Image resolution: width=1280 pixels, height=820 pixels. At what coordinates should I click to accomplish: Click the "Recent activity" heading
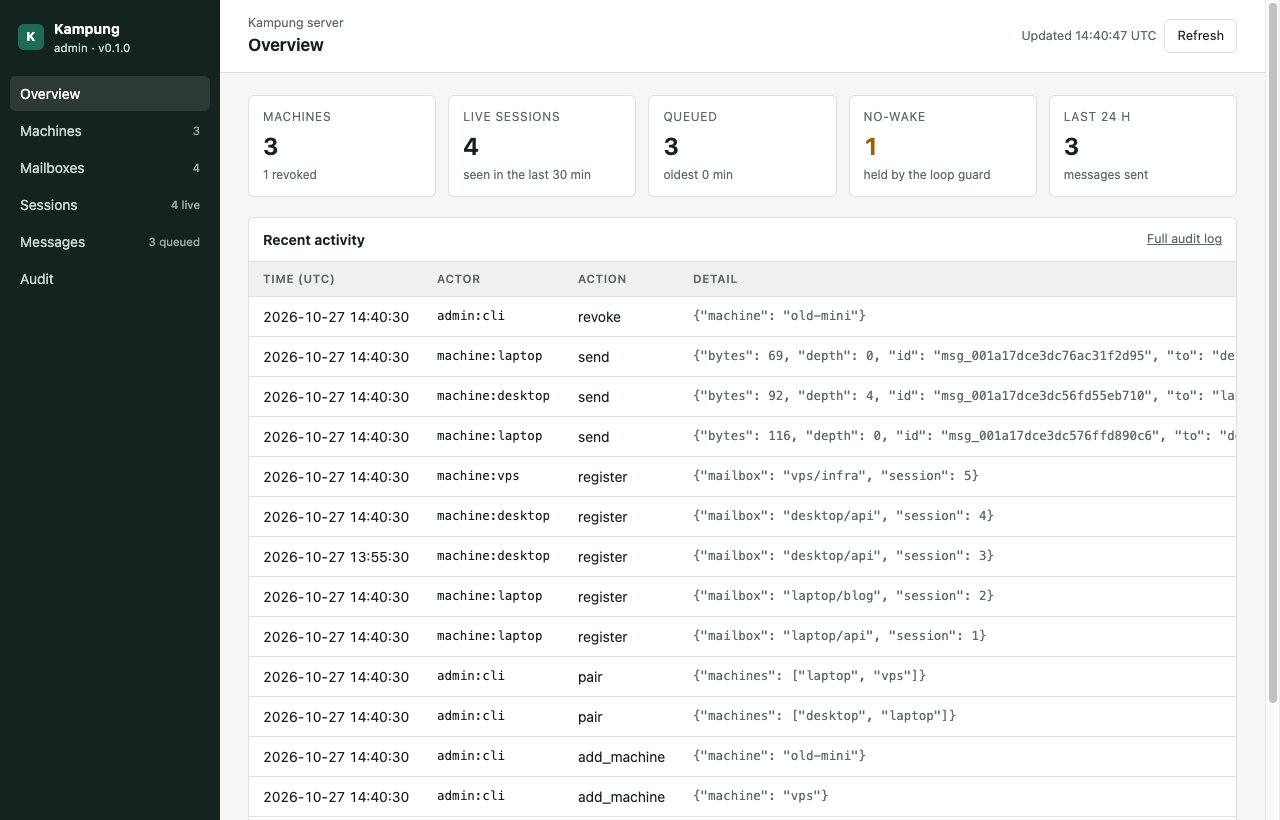coord(314,240)
